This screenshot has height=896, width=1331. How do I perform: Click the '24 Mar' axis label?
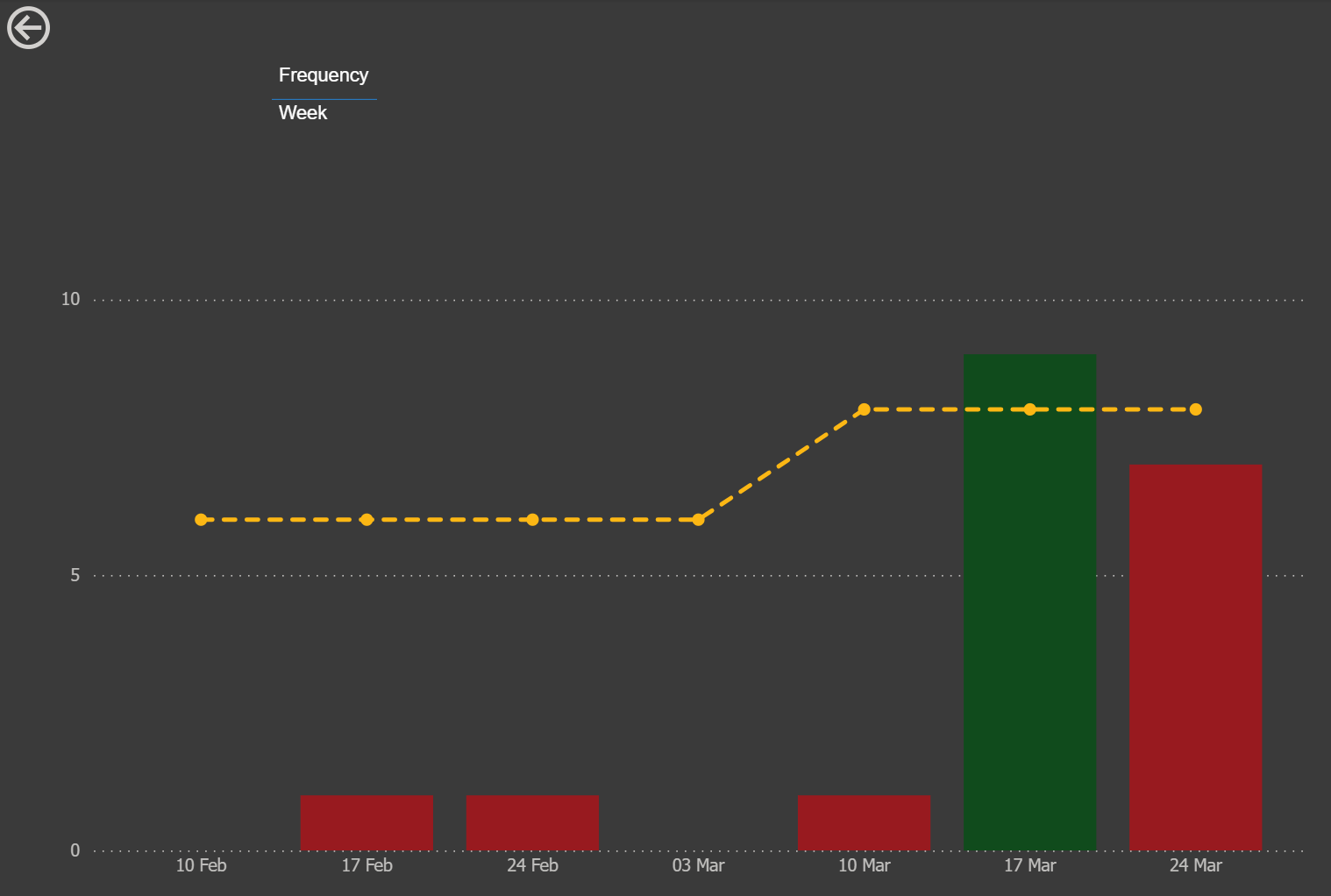(1195, 865)
